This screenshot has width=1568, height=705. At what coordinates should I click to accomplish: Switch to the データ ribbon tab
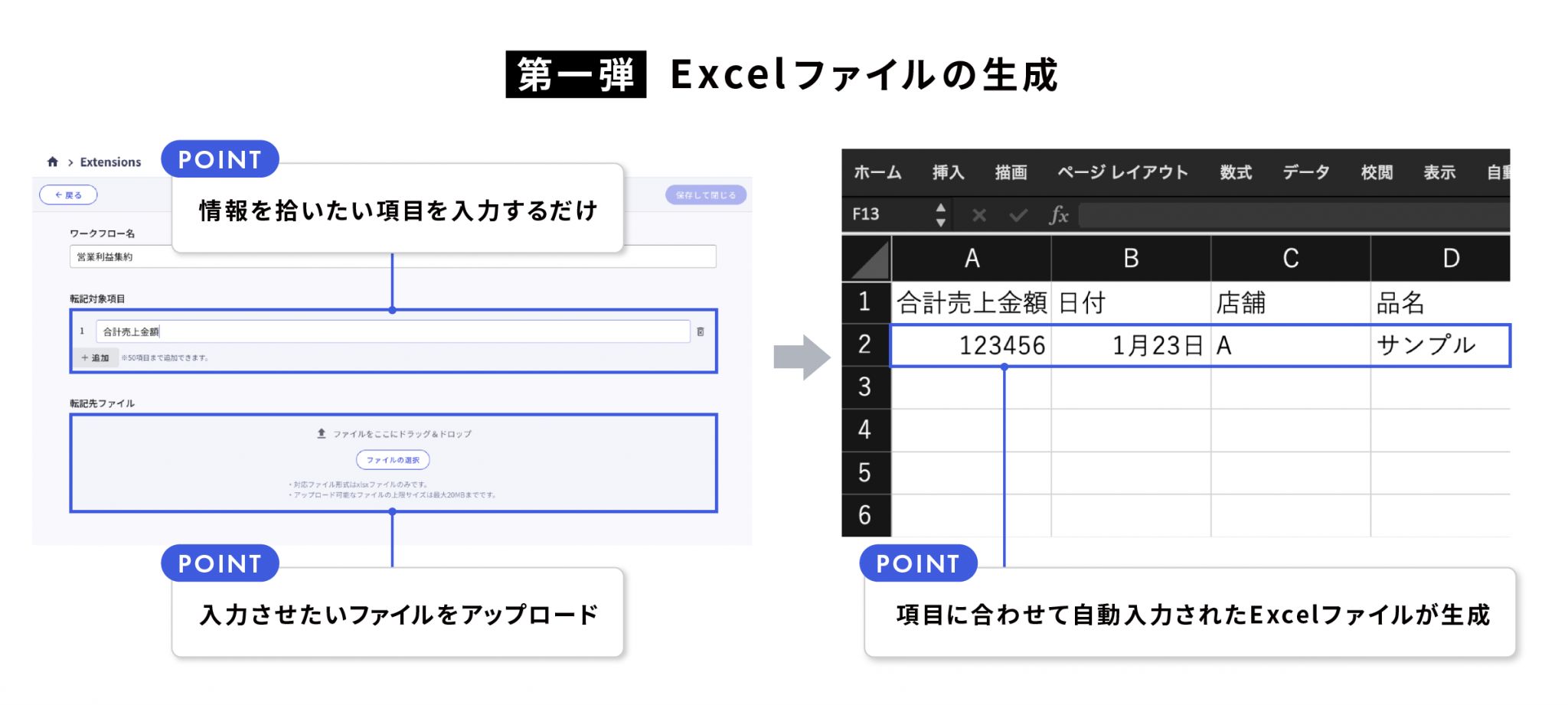[x=1305, y=172]
